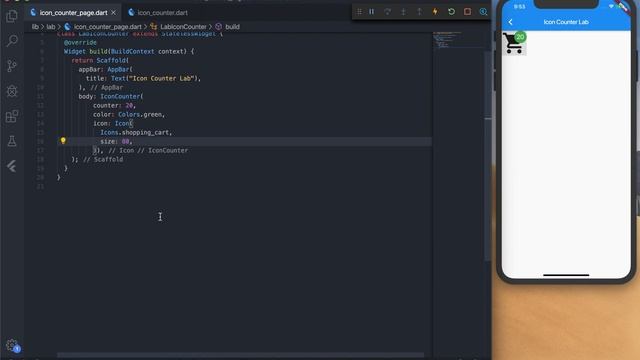This screenshot has width=640, height=360.
Task: Click "Icons.shopping_cart" in the code
Action: 136,132
